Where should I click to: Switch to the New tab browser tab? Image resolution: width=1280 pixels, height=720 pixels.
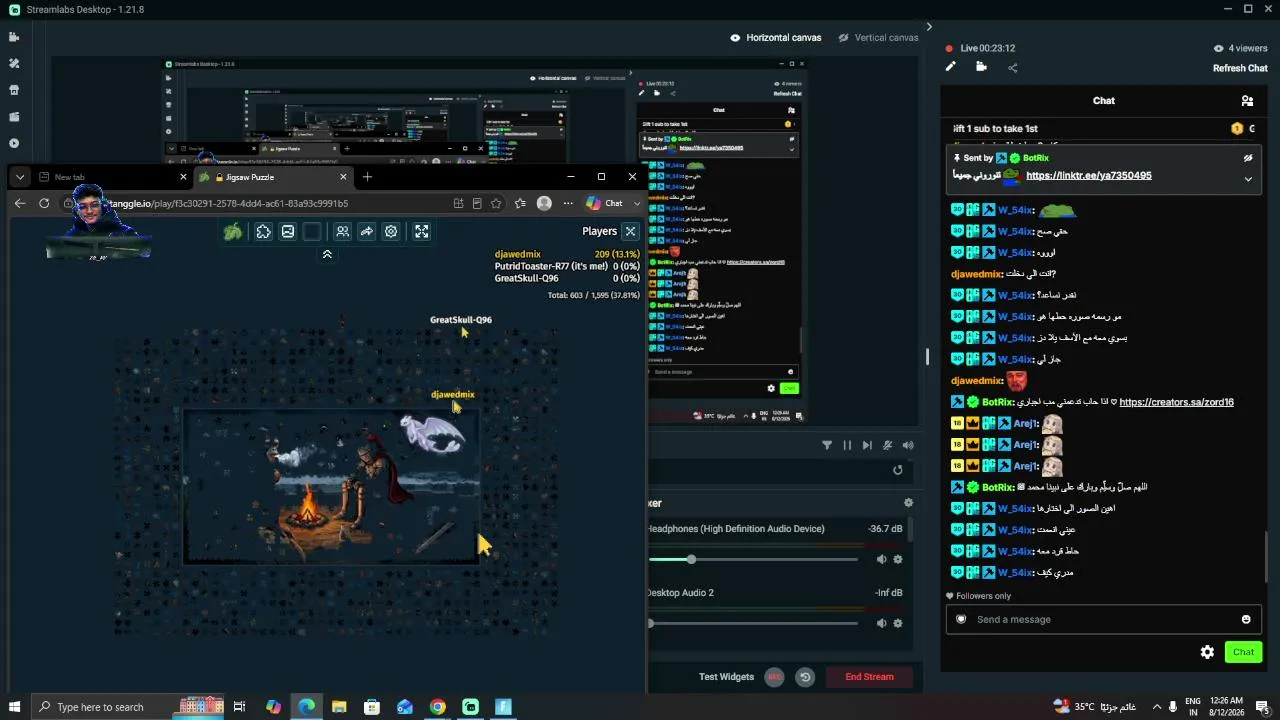tap(110, 177)
